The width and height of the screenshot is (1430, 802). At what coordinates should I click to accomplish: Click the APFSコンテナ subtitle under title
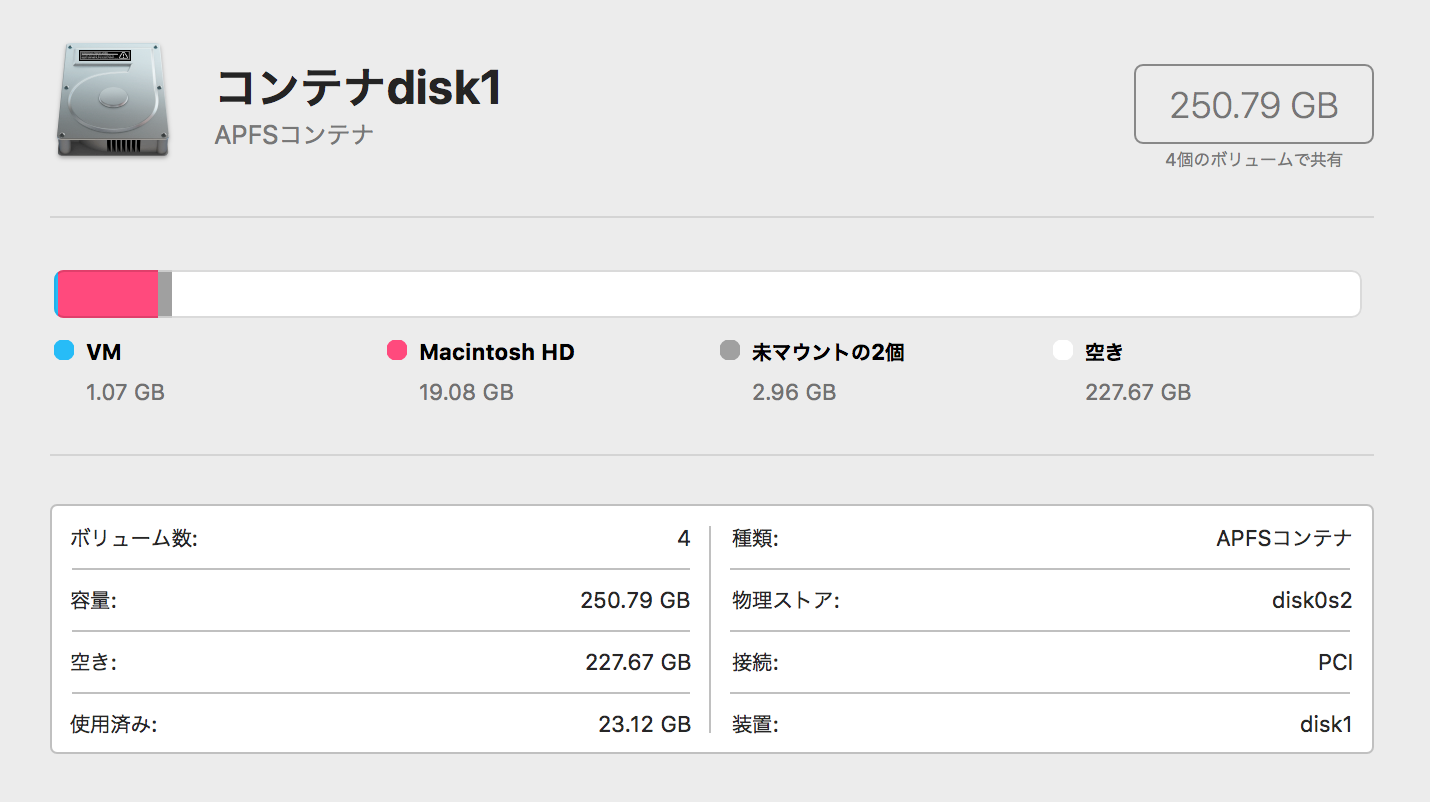(294, 135)
